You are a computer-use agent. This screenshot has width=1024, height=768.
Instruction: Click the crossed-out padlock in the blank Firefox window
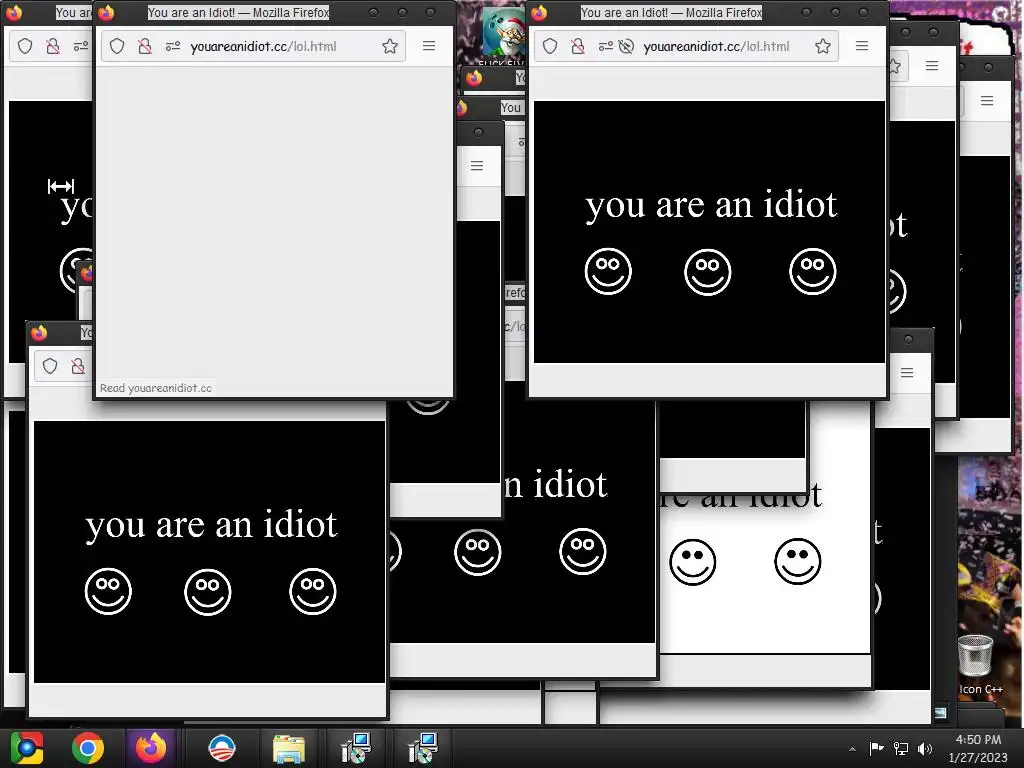click(145, 46)
